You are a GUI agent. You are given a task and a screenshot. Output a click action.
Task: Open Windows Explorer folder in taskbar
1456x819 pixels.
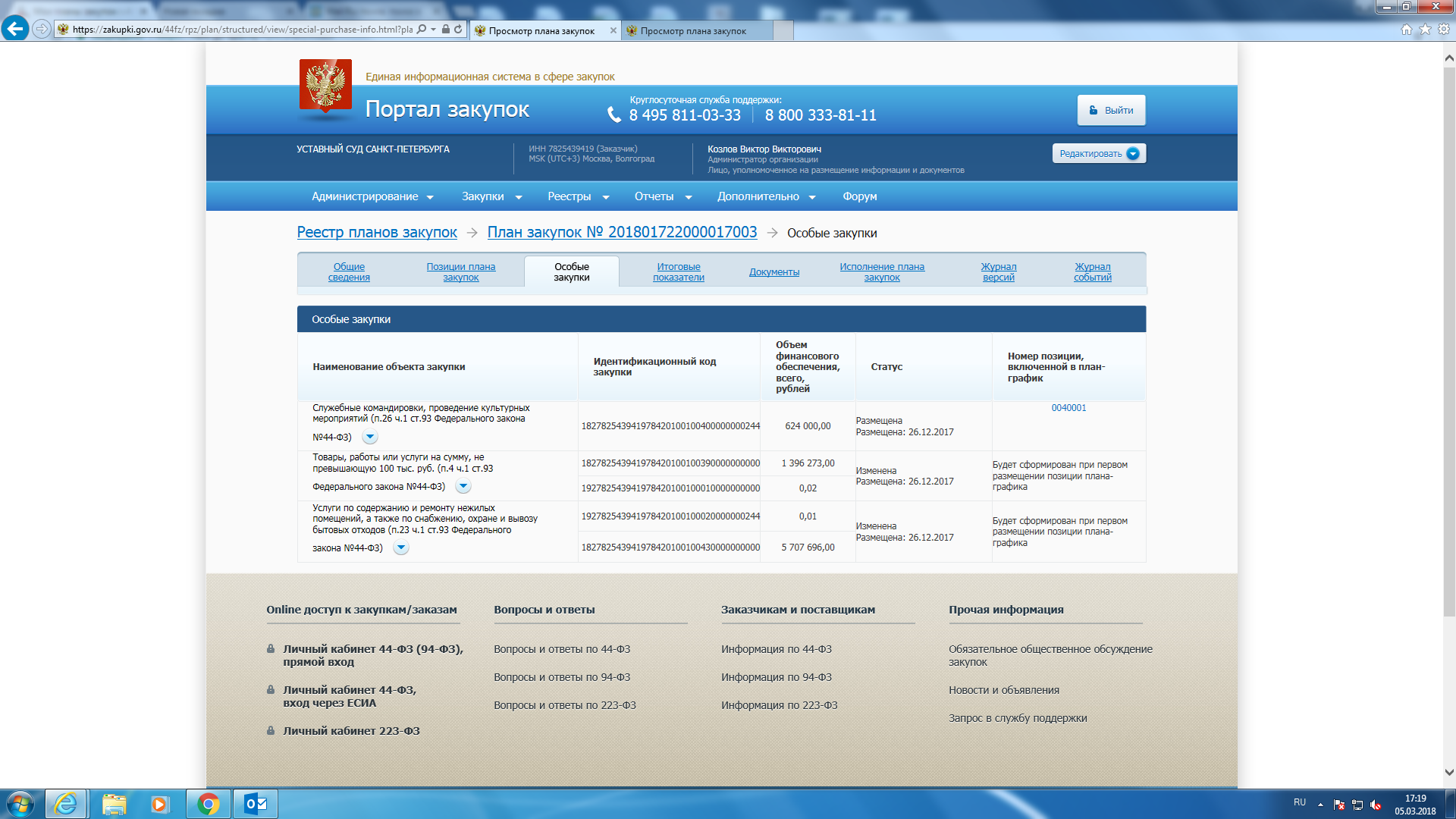[x=114, y=804]
